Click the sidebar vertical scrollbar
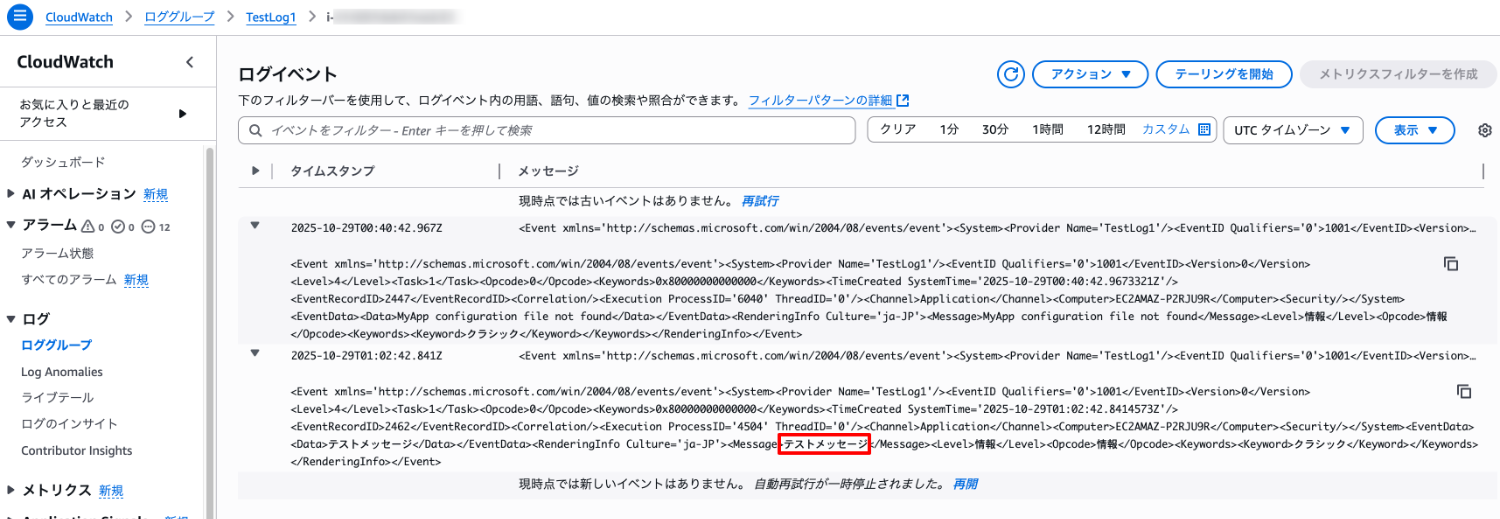Image resolution: width=1500 pixels, height=519 pixels. click(210, 330)
